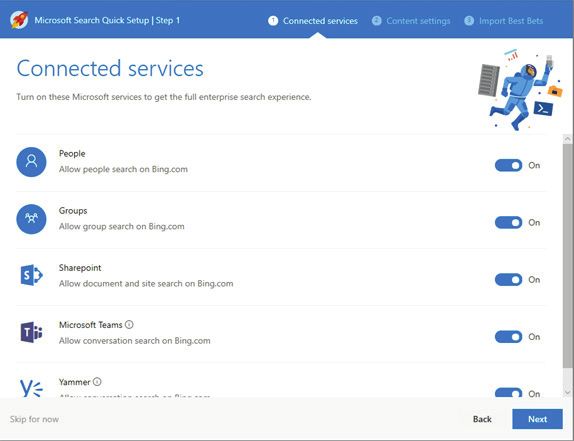
Task: Click the Yammer logo icon
Action: (x=31, y=388)
